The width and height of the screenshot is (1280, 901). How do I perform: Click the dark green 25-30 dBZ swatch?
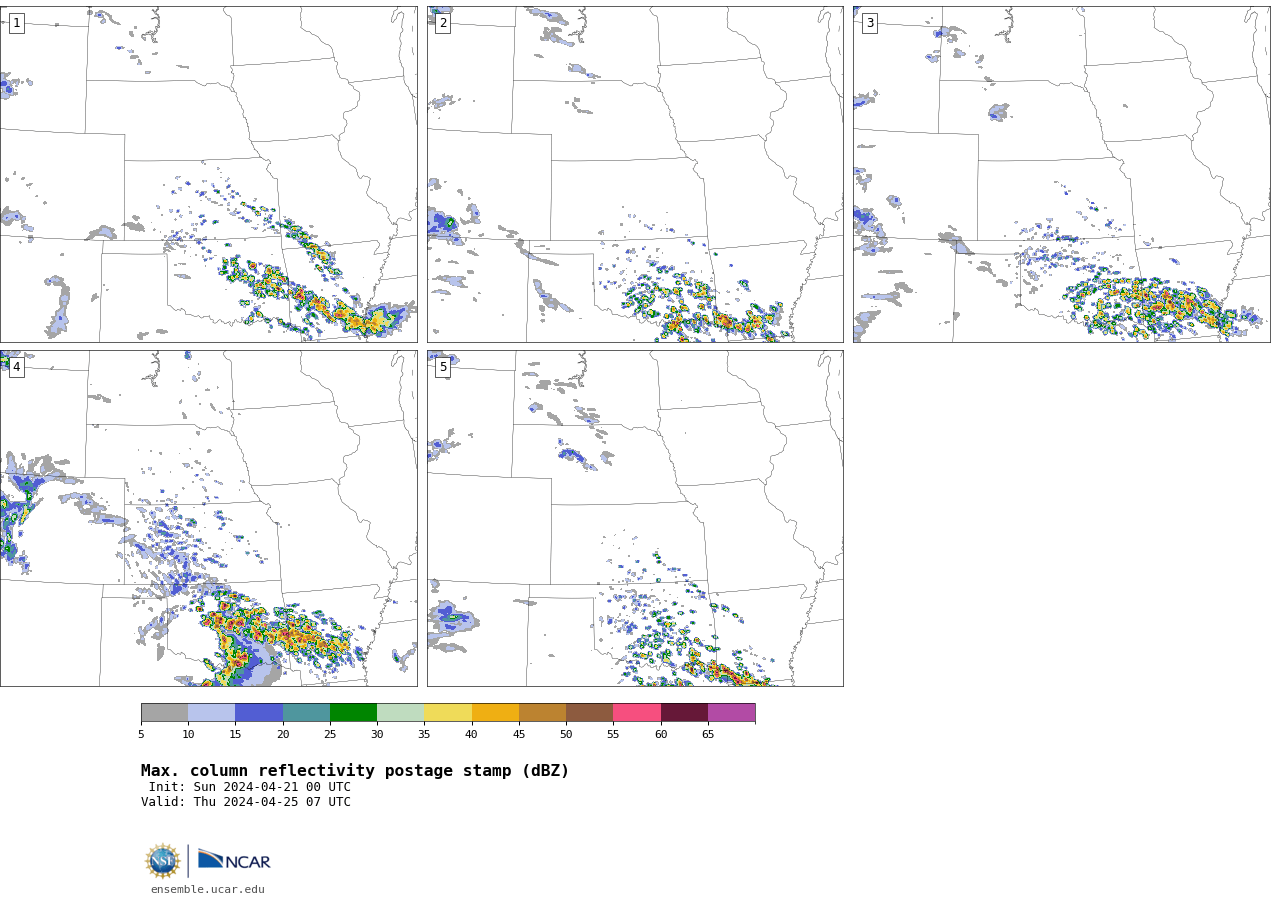tap(353, 713)
